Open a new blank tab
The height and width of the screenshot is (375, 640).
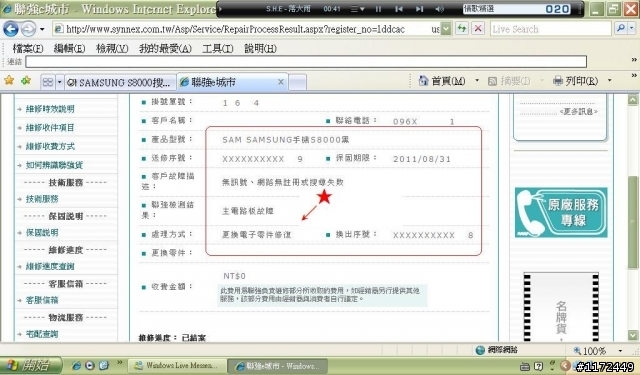coord(298,83)
